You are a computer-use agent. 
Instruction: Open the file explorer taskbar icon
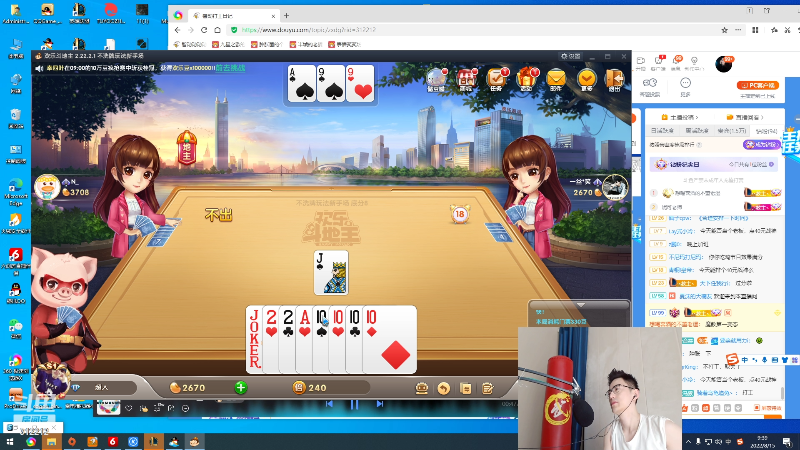(51, 442)
